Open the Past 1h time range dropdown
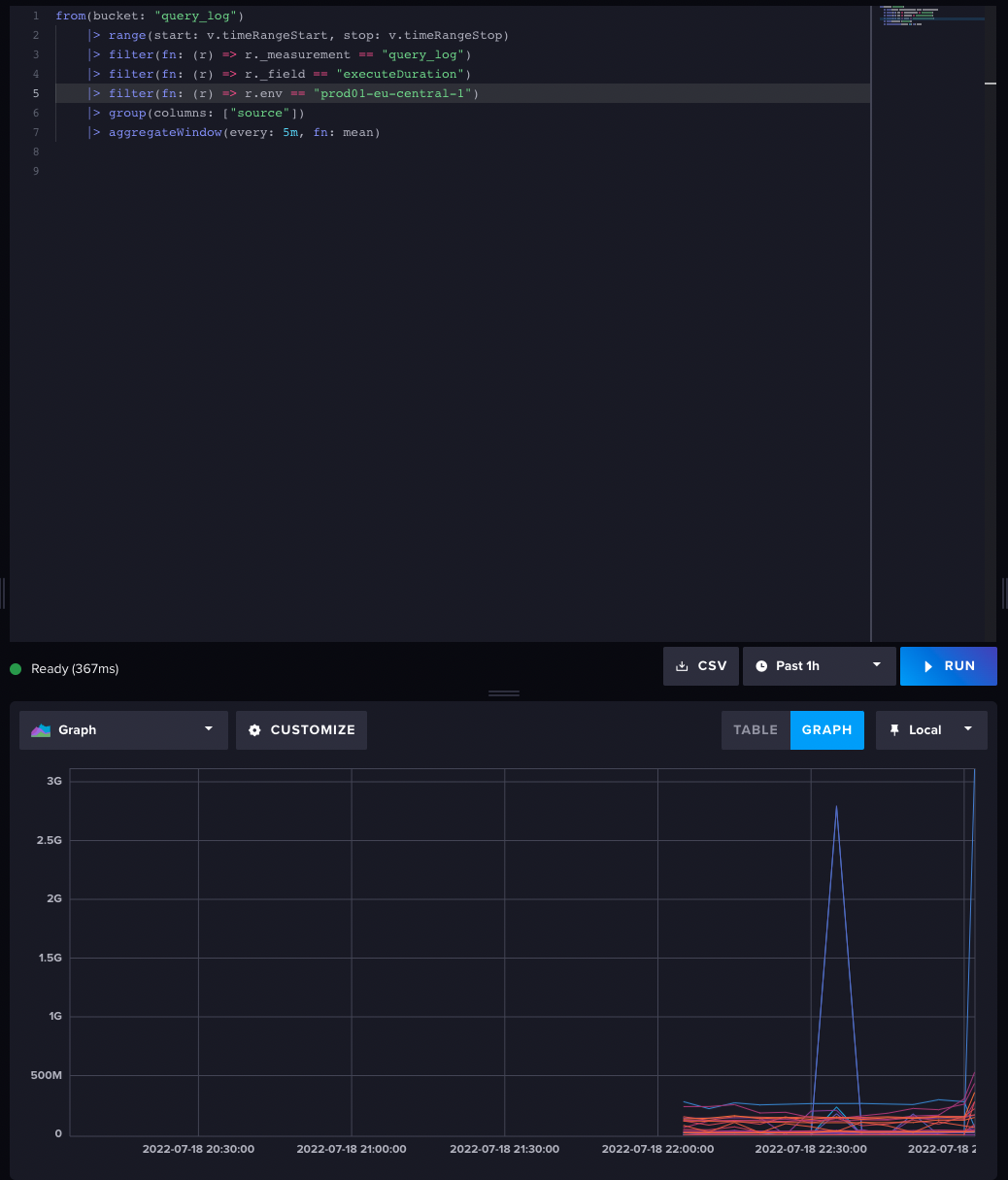Viewport: 1008px width, 1180px height. point(819,665)
